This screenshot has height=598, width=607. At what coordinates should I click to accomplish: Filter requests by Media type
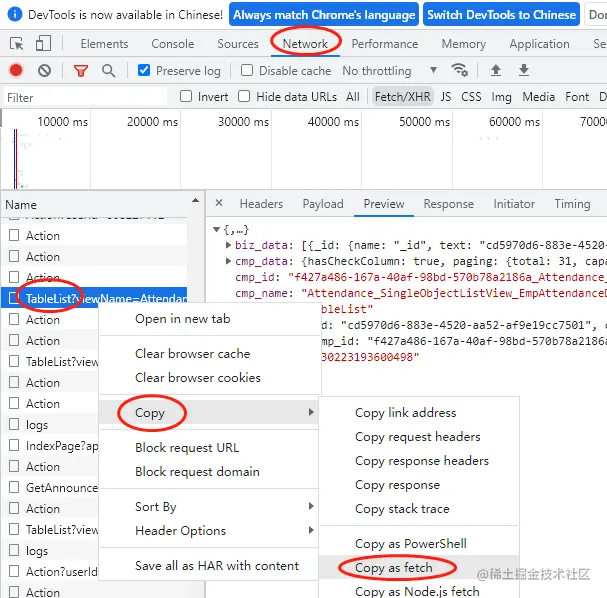click(x=538, y=96)
